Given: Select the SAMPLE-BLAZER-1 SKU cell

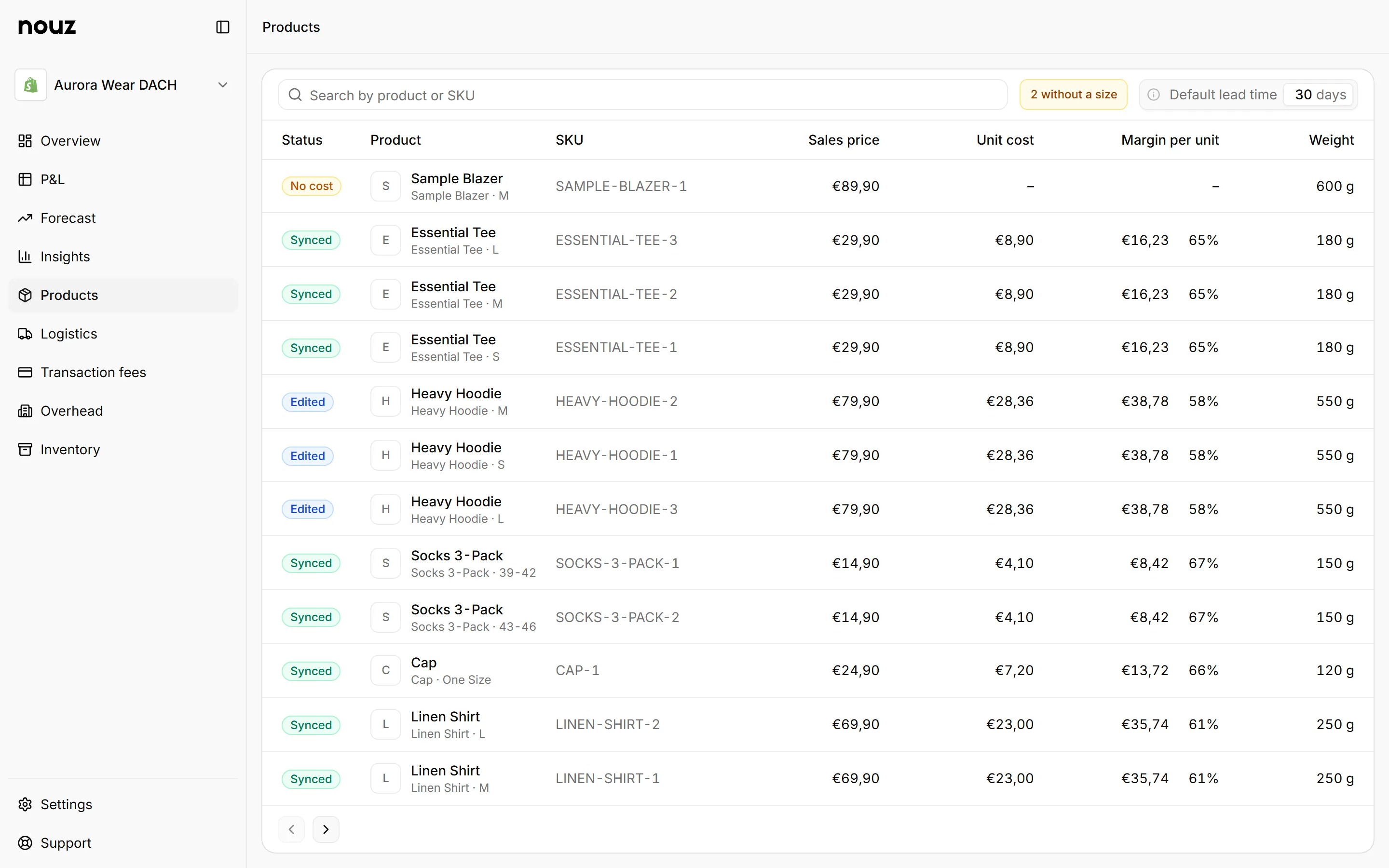Looking at the screenshot, I should tap(621, 186).
